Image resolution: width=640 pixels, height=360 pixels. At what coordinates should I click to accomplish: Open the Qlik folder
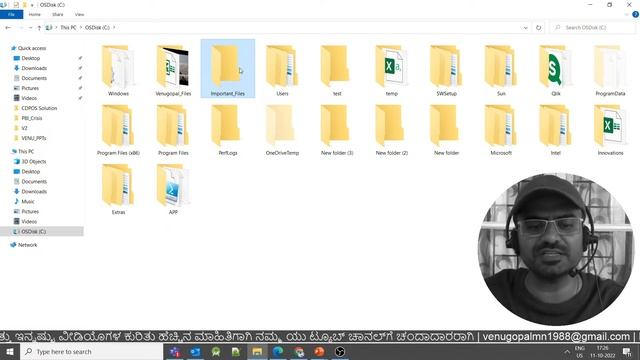pyautogui.click(x=556, y=69)
